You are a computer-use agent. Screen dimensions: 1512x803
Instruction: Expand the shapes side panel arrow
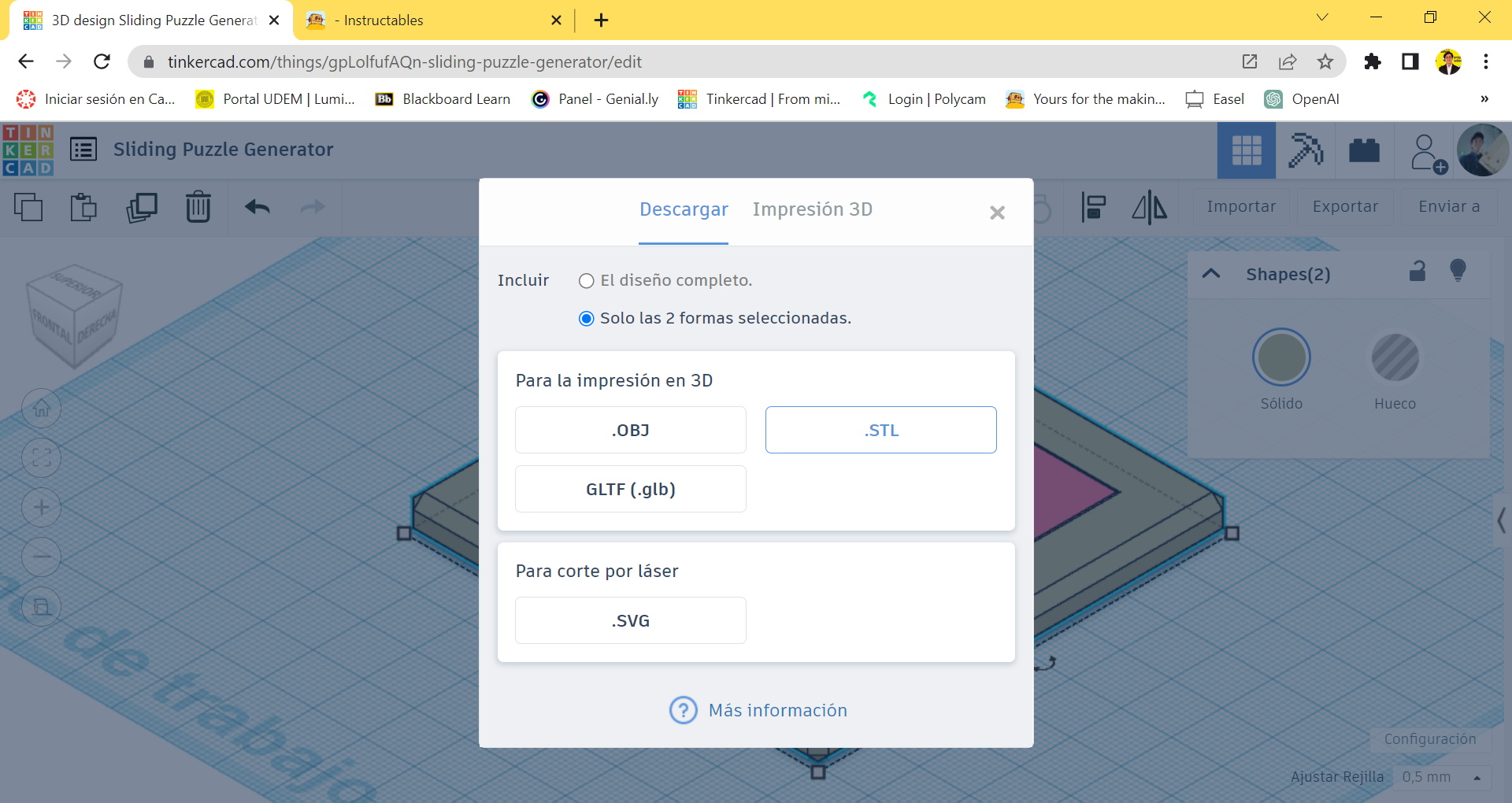tap(1502, 520)
